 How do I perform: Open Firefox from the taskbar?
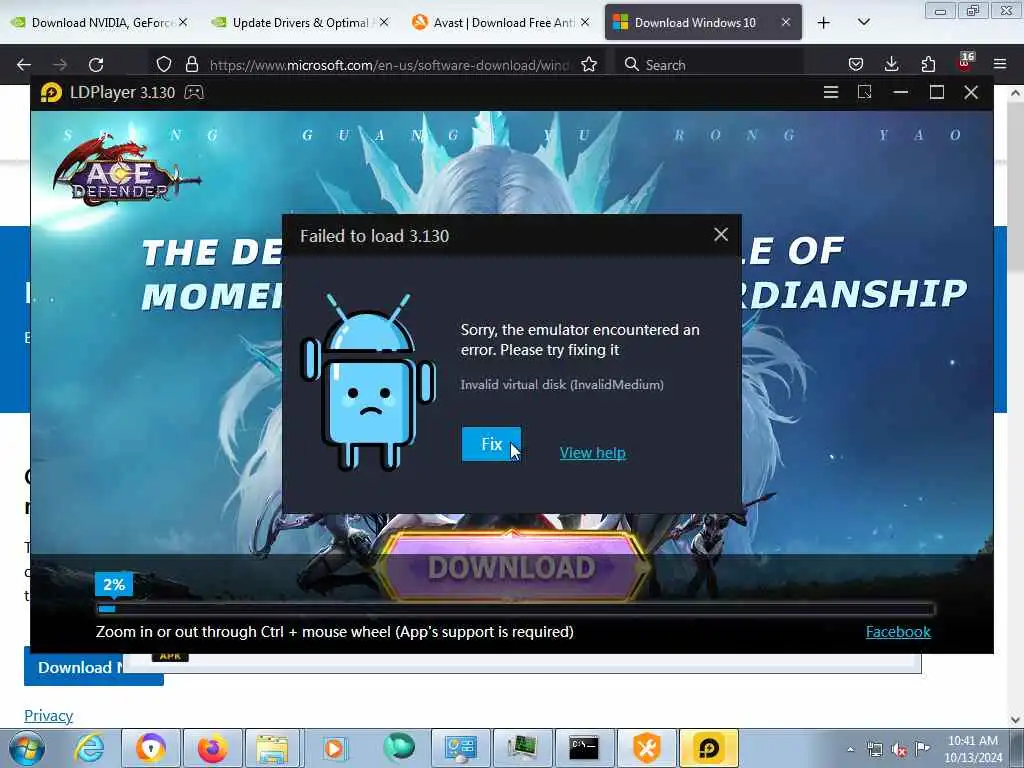tap(213, 748)
